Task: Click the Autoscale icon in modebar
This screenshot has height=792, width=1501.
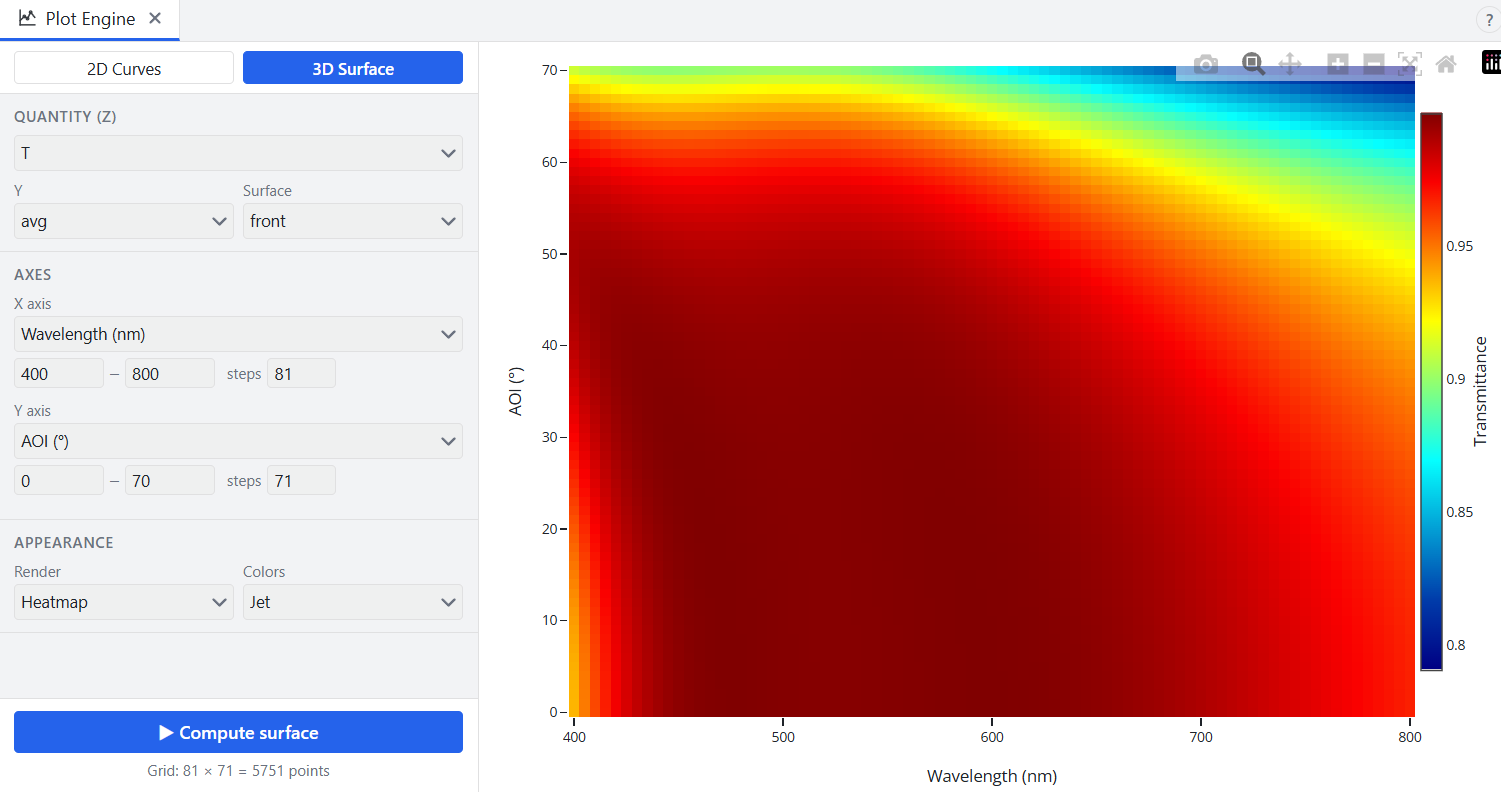Action: pos(1409,65)
